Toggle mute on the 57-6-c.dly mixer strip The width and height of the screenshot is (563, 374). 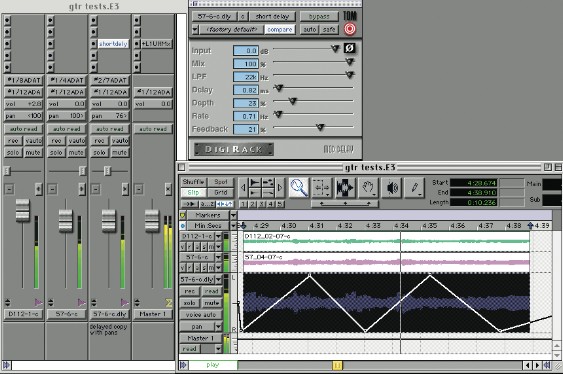coord(119,153)
